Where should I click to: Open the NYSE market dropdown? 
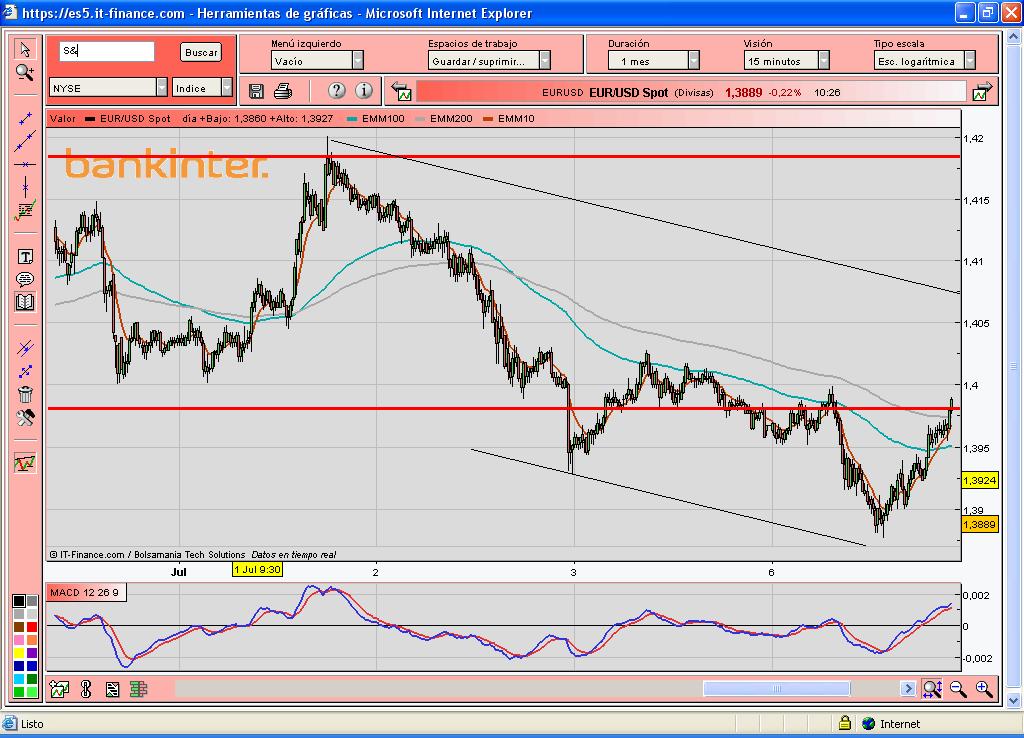click(108, 88)
